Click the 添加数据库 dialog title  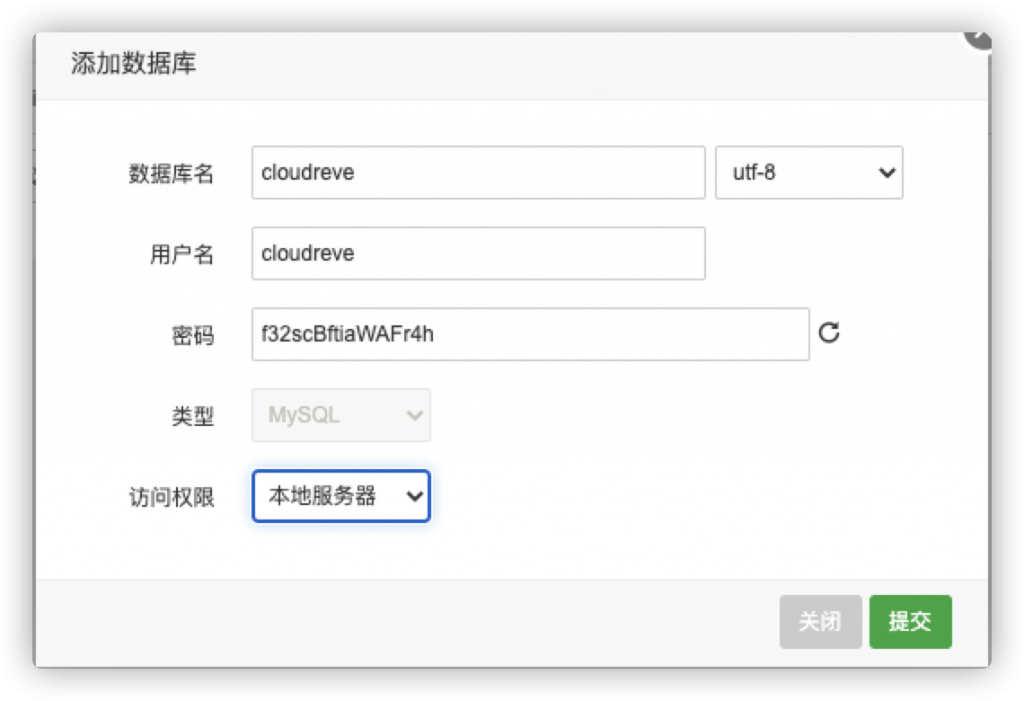(x=133, y=65)
